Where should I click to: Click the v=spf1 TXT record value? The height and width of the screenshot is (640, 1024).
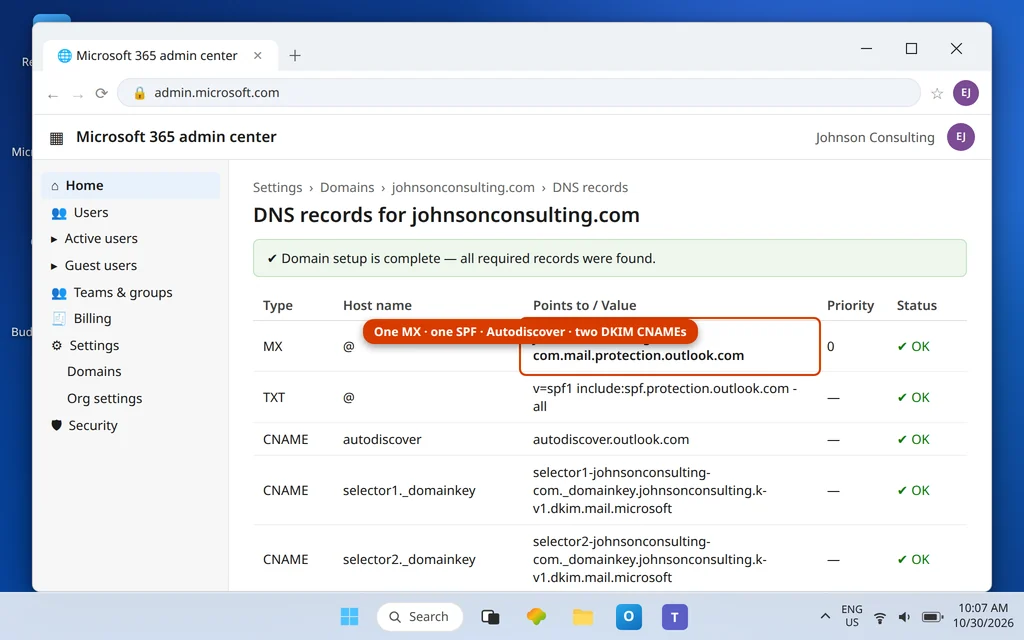click(x=665, y=397)
